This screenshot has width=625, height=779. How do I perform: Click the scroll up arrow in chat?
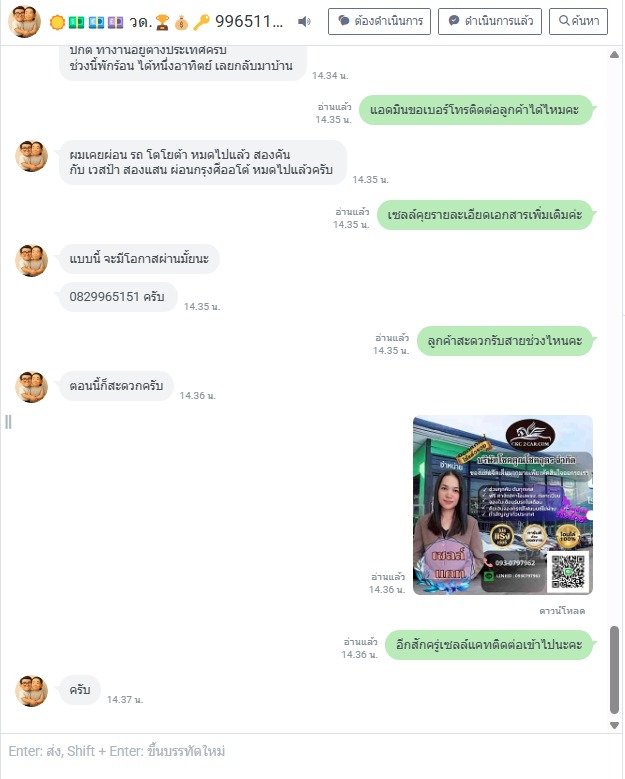[x=614, y=55]
